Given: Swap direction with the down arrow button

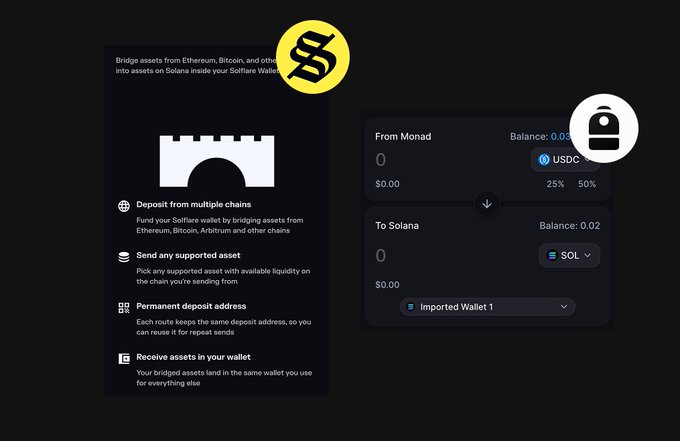Looking at the screenshot, I should pos(487,204).
